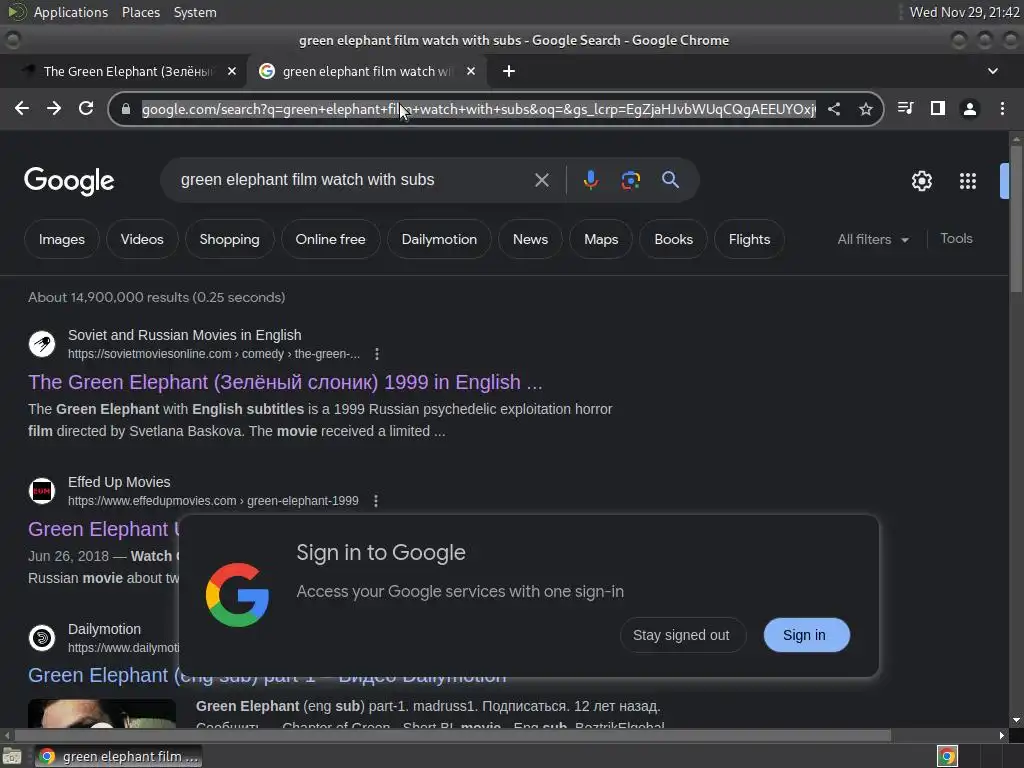1024x768 pixels.
Task: Expand the tab list chevron
Action: point(993,71)
